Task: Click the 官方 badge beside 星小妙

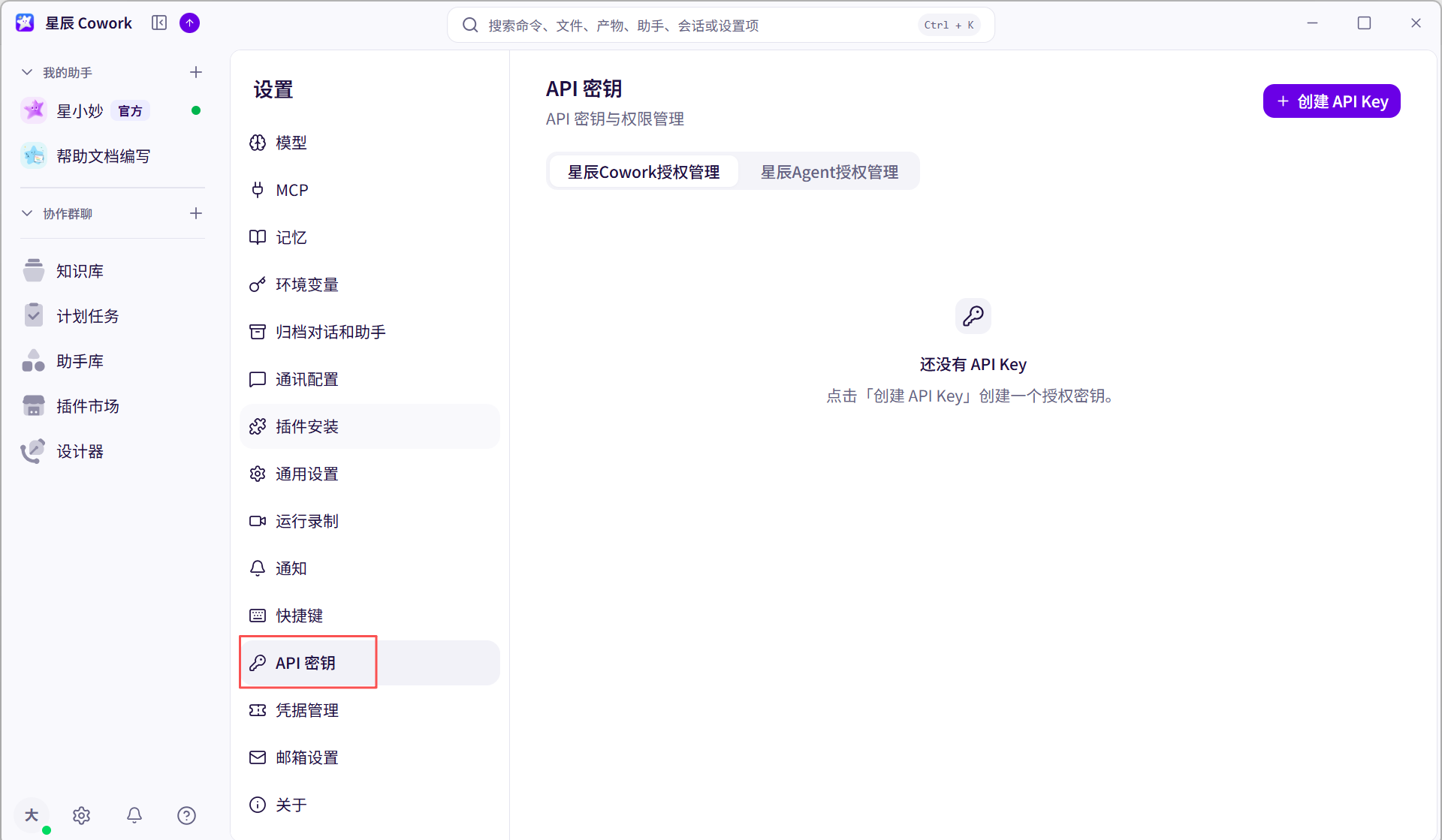Action: click(131, 111)
